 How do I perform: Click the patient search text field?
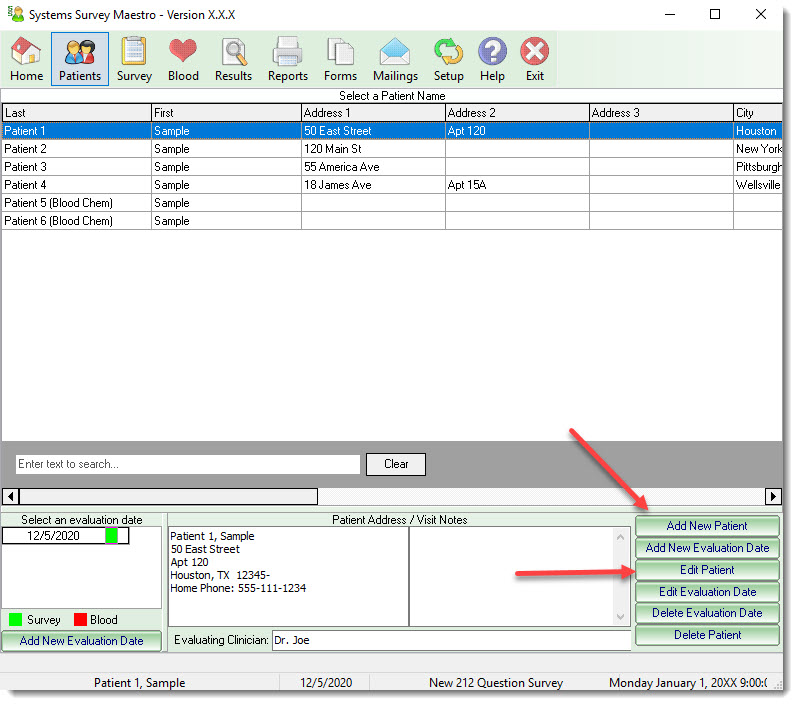188,464
